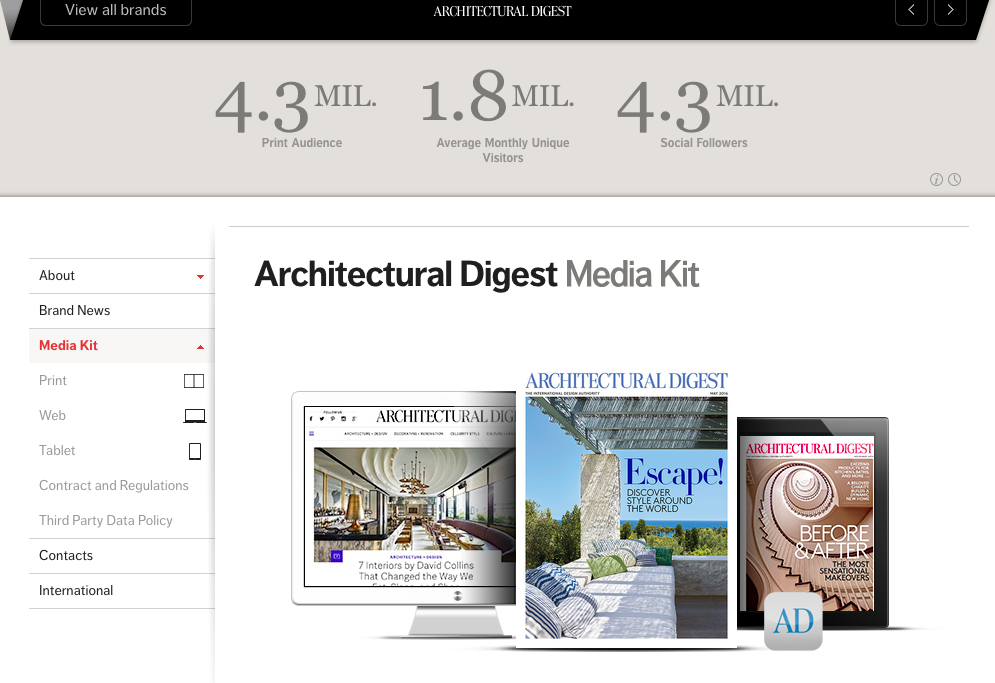Click the View all brands button

click(x=115, y=11)
